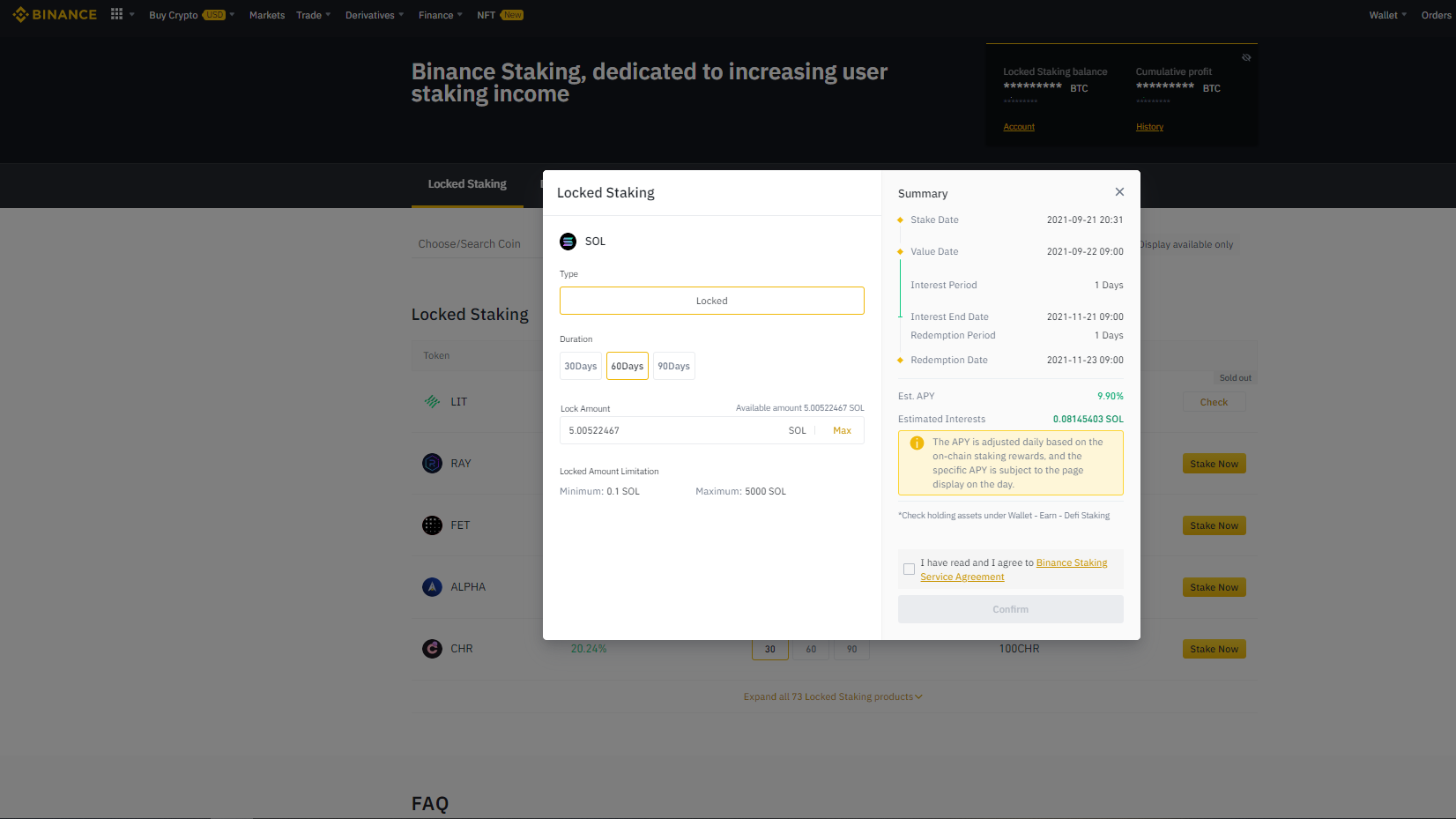Click the SOL coin icon in dialog
Image resolution: width=1456 pixels, height=819 pixels.
pyautogui.click(x=568, y=242)
